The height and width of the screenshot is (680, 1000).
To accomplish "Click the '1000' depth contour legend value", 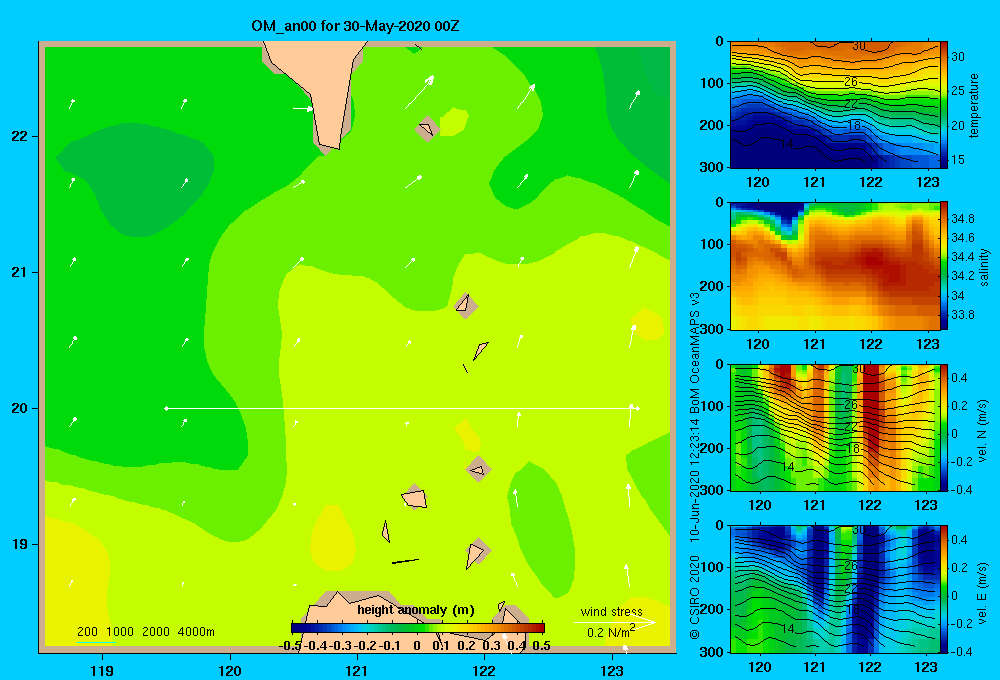I will pos(120,632).
